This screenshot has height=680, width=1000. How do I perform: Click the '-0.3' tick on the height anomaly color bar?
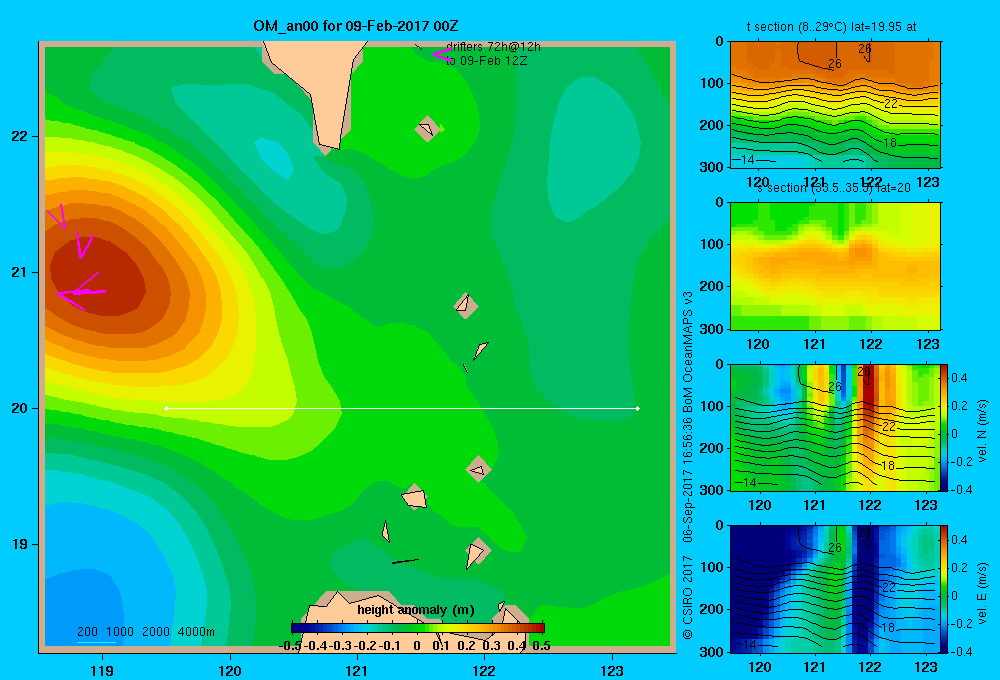click(339, 646)
